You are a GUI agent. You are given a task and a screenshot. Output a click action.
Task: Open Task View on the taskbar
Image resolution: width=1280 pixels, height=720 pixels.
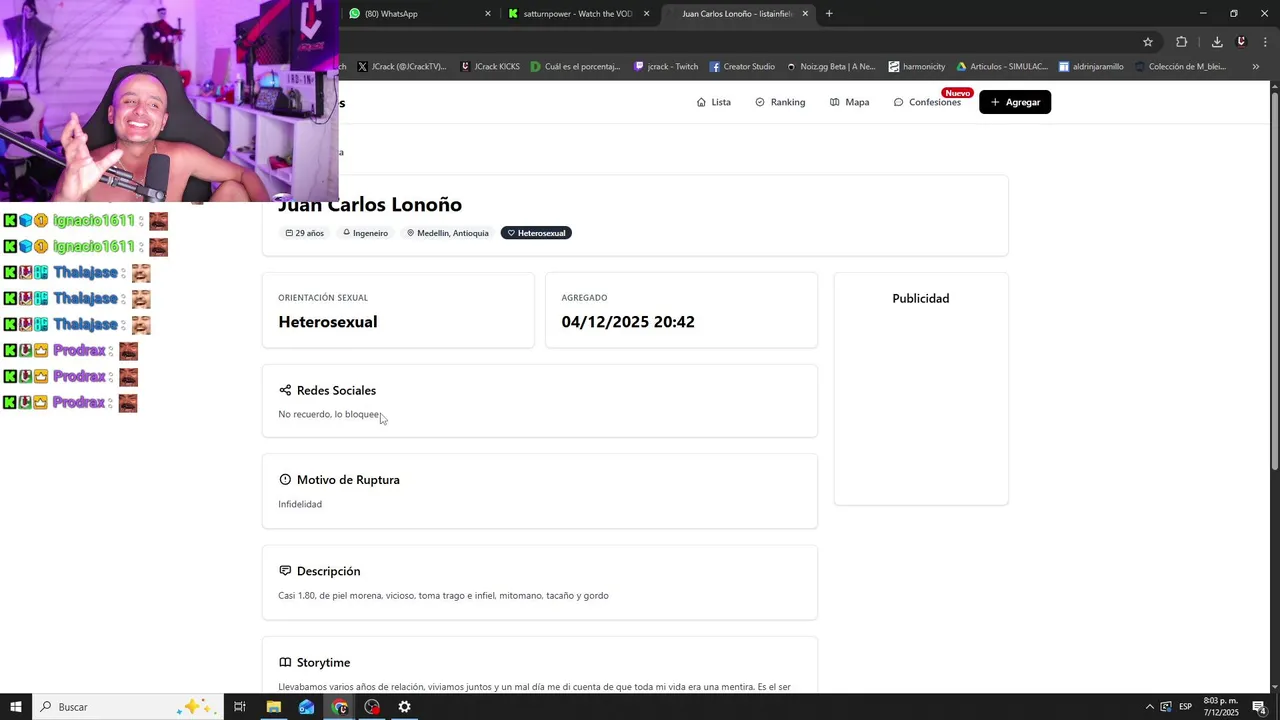click(240, 707)
